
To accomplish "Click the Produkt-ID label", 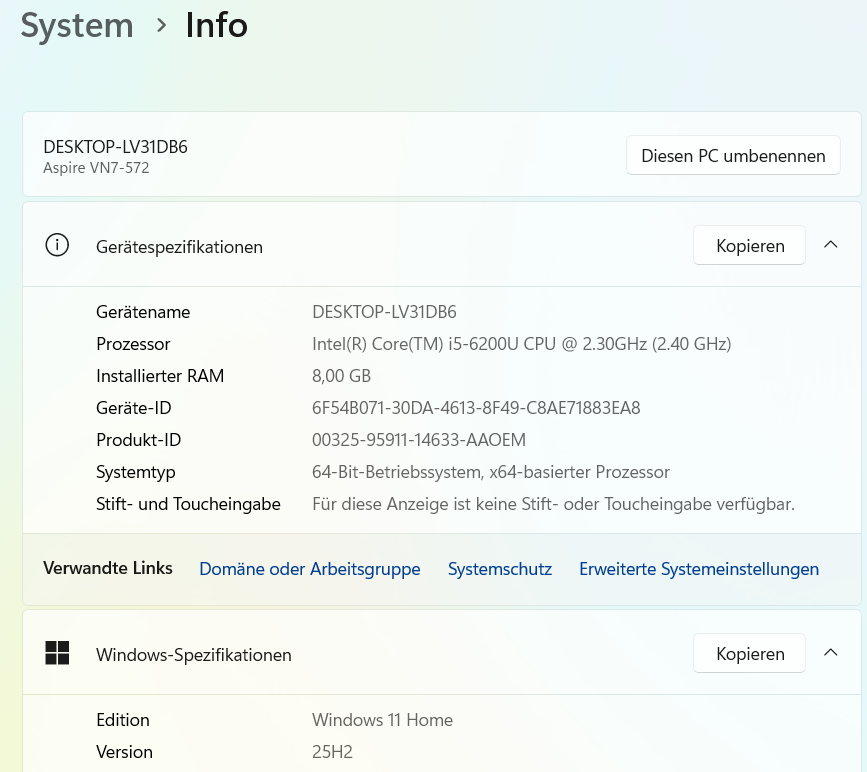I will point(139,440).
